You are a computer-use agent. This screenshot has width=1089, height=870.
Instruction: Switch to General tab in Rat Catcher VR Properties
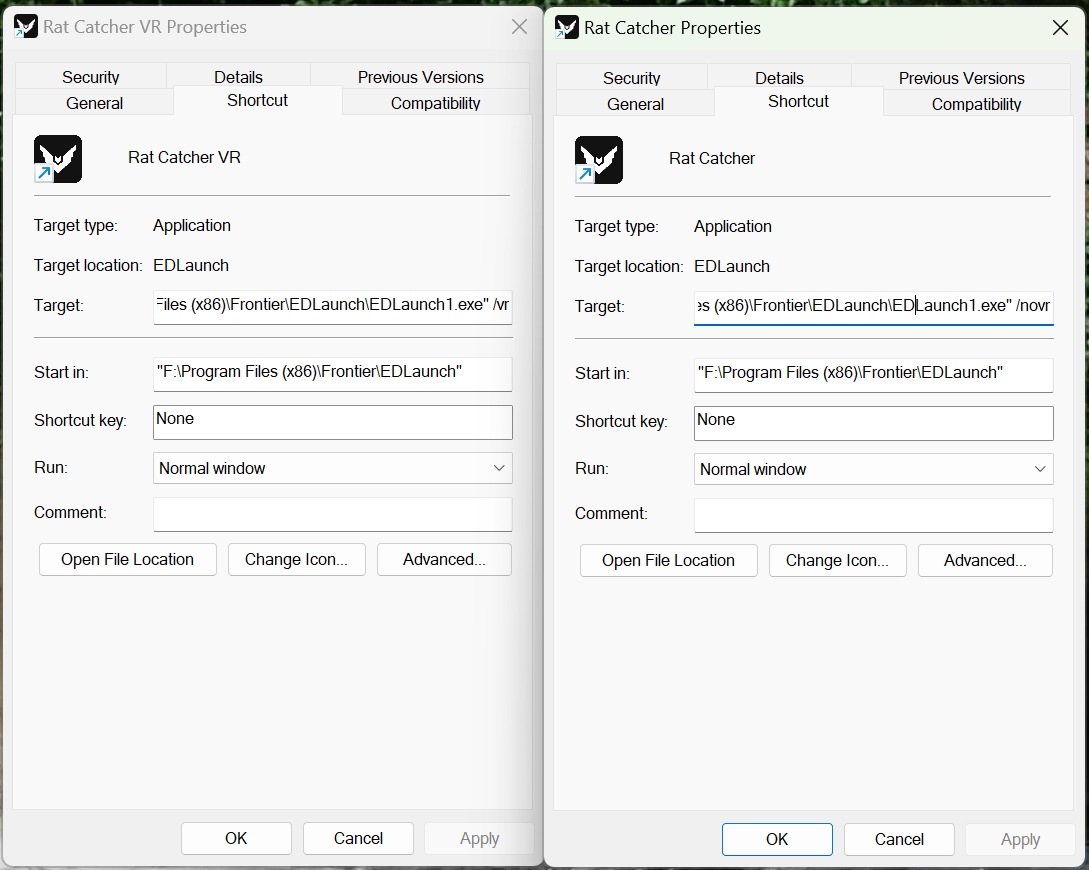pyautogui.click(x=94, y=103)
